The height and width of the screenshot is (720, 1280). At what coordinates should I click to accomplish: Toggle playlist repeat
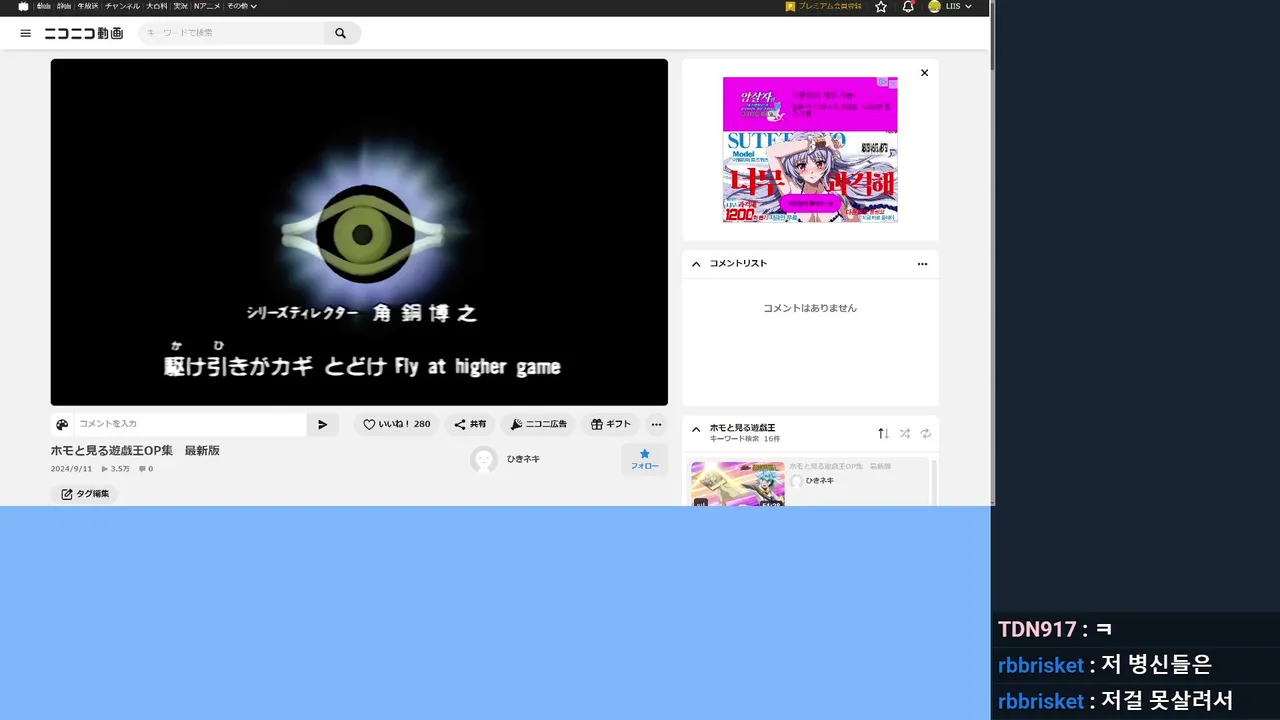pos(926,433)
